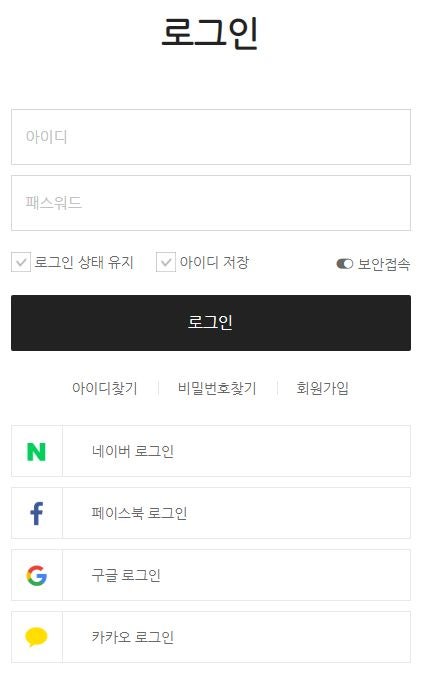Select the 카카오 로그인 text button
Viewport: 427px width, 675px height.
point(236,637)
